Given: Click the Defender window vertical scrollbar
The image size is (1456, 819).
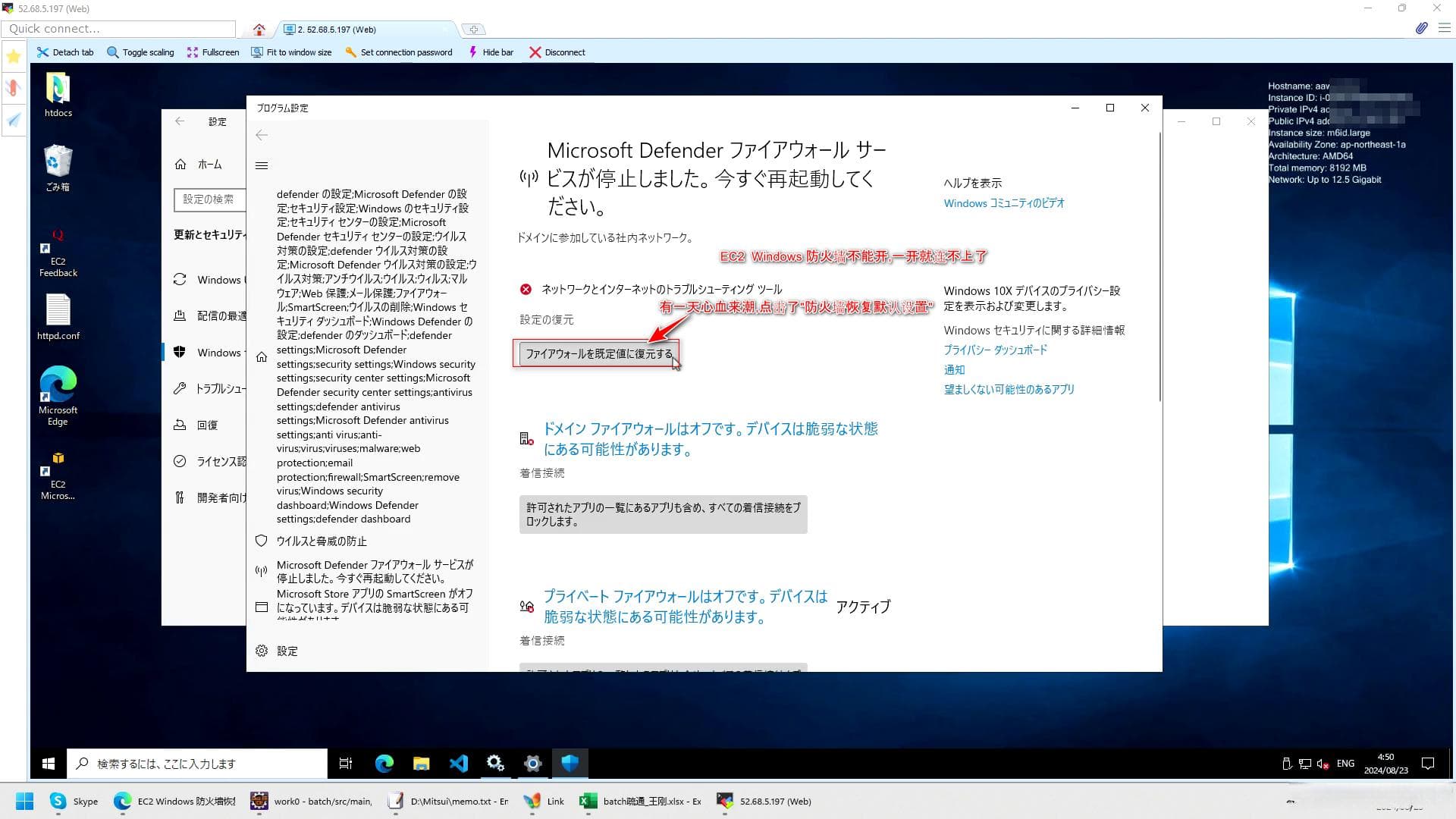Looking at the screenshot, I should pos(1159,265).
